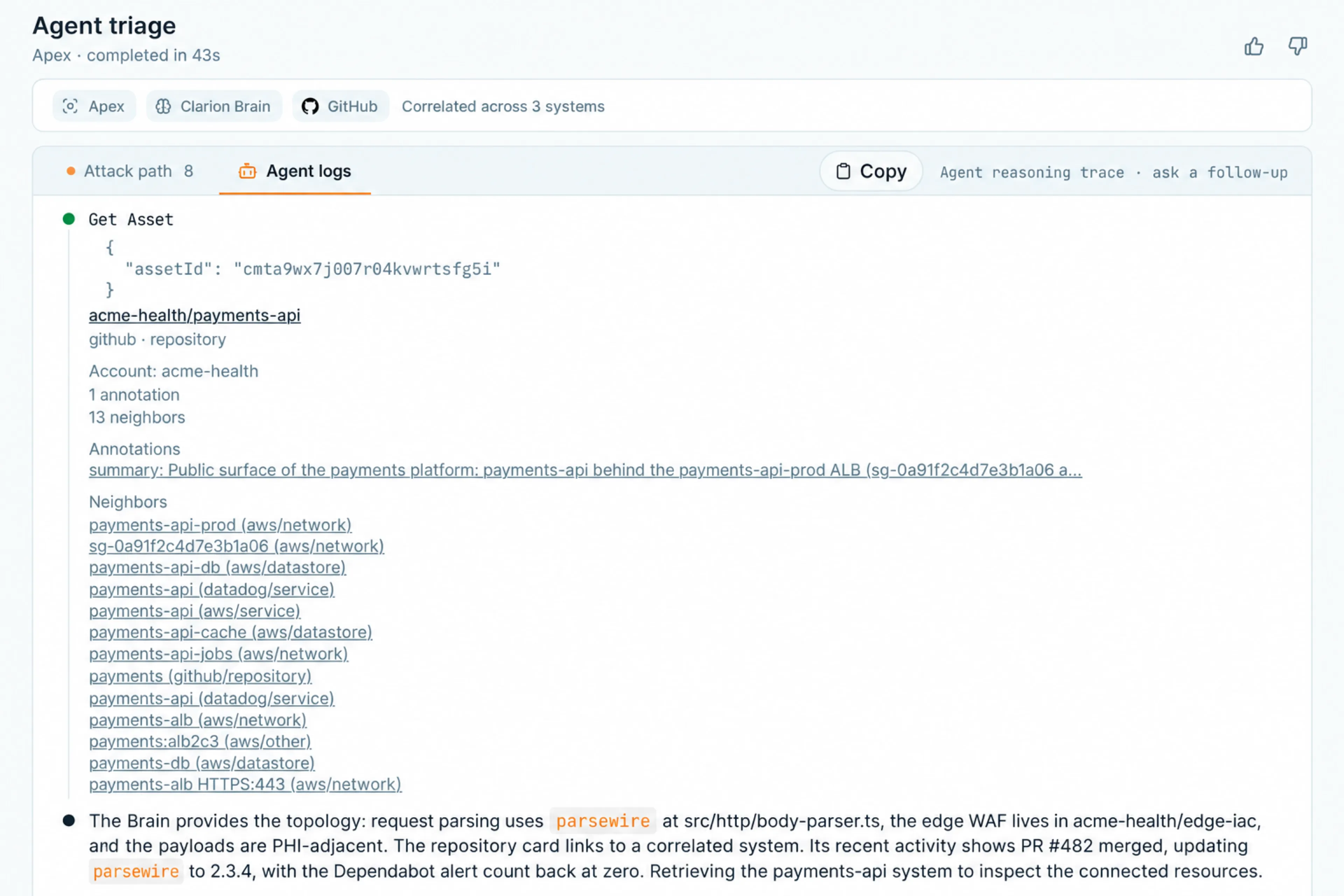Click the Annotations section heading
This screenshot has height=896, width=1344.
click(x=134, y=449)
